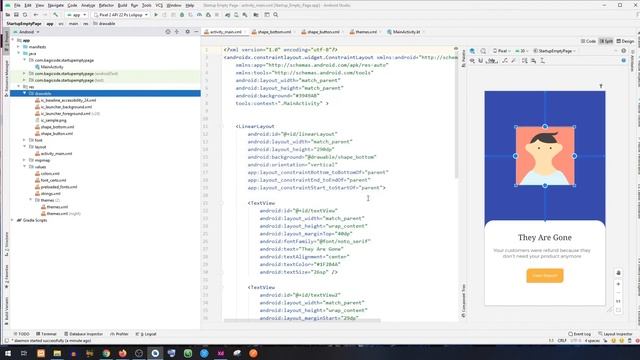Open the API level 30 dropdown in preview
The width and height of the screenshot is (640, 360).
point(522,51)
